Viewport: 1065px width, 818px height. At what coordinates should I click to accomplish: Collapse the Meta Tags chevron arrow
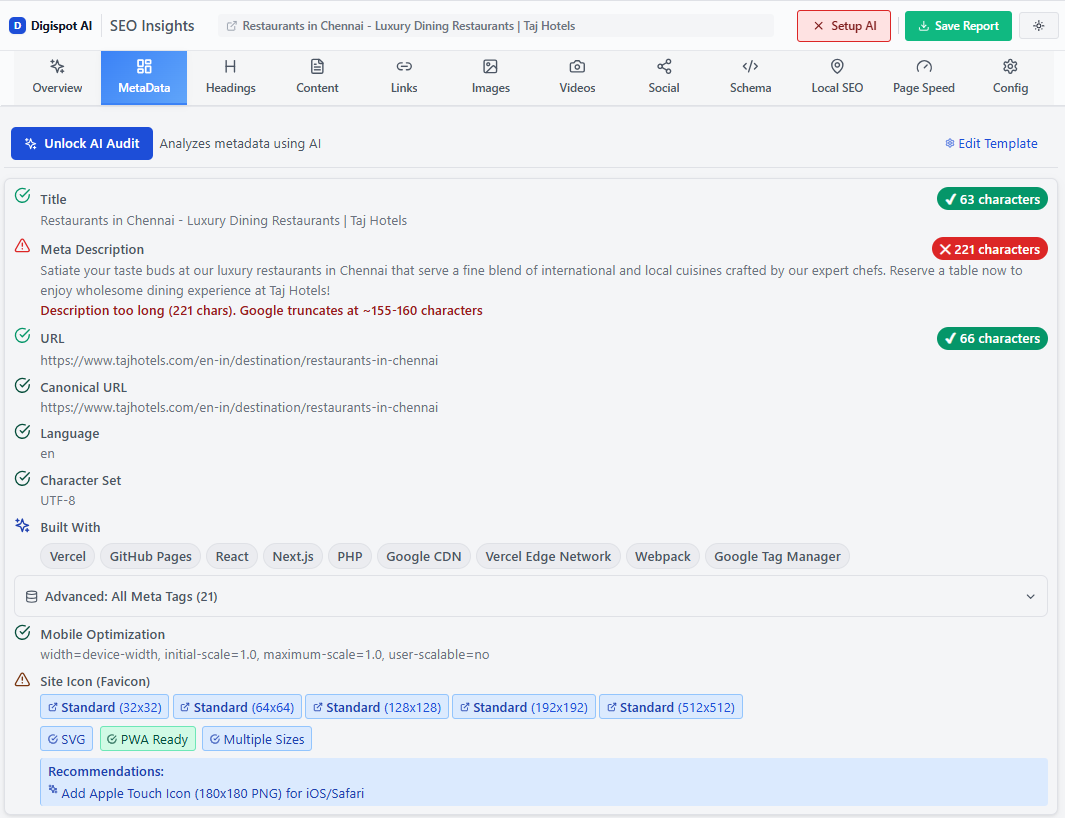tap(1030, 596)
